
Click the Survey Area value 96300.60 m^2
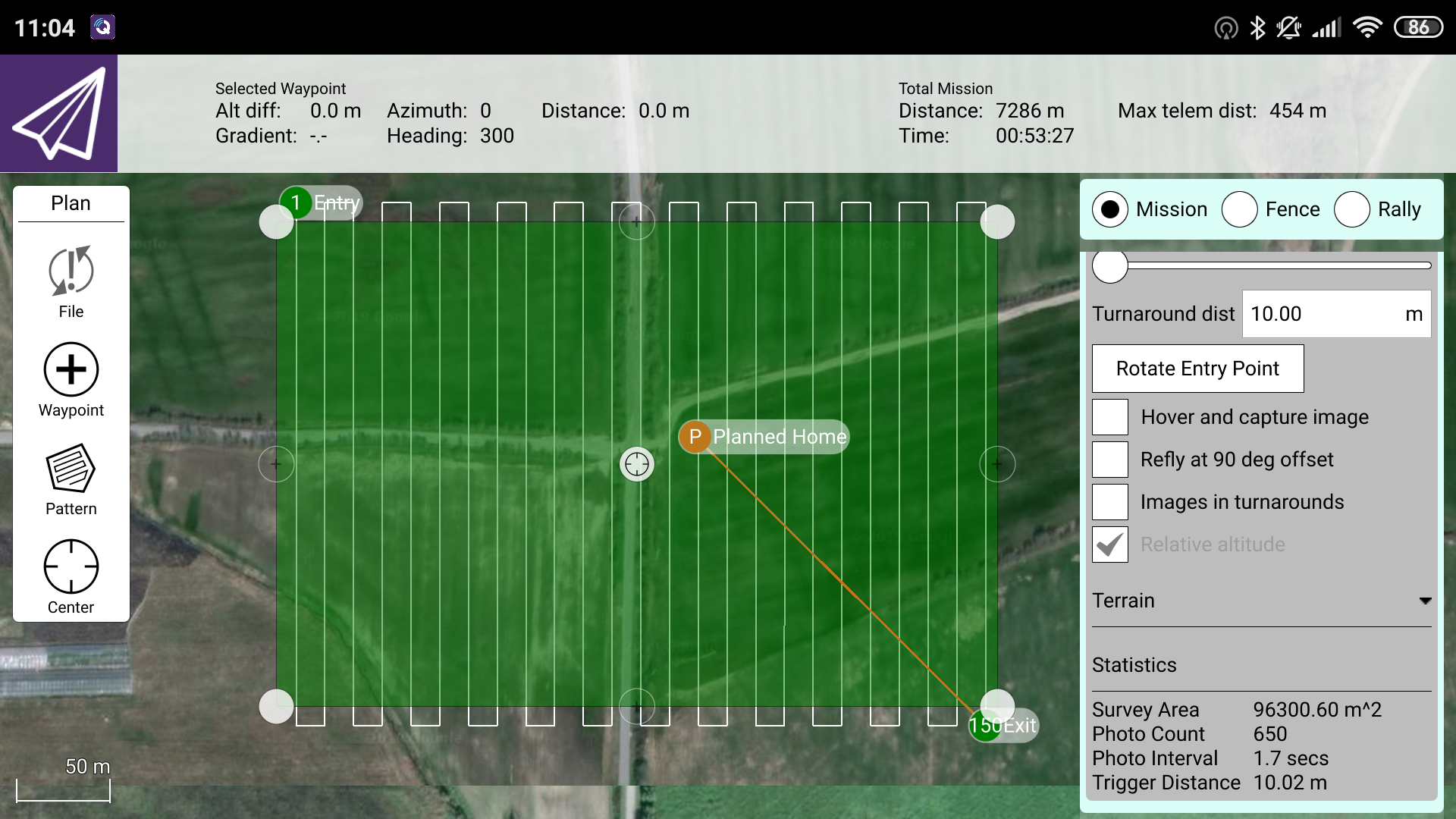[1317, 710]
